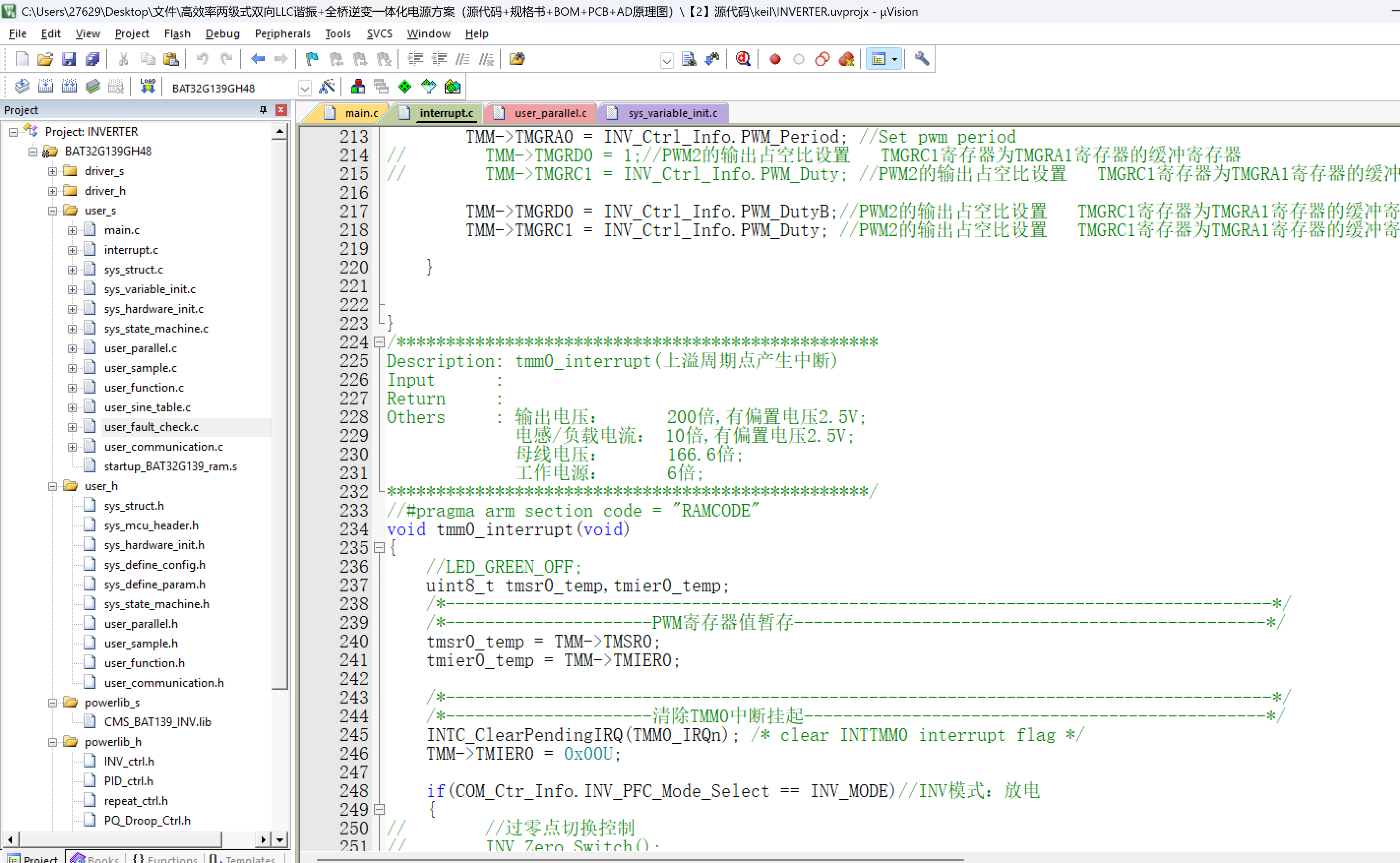Click the Save All icon
The height and width of the screenshot is (863, 1400).
click(x=92, y=59)
